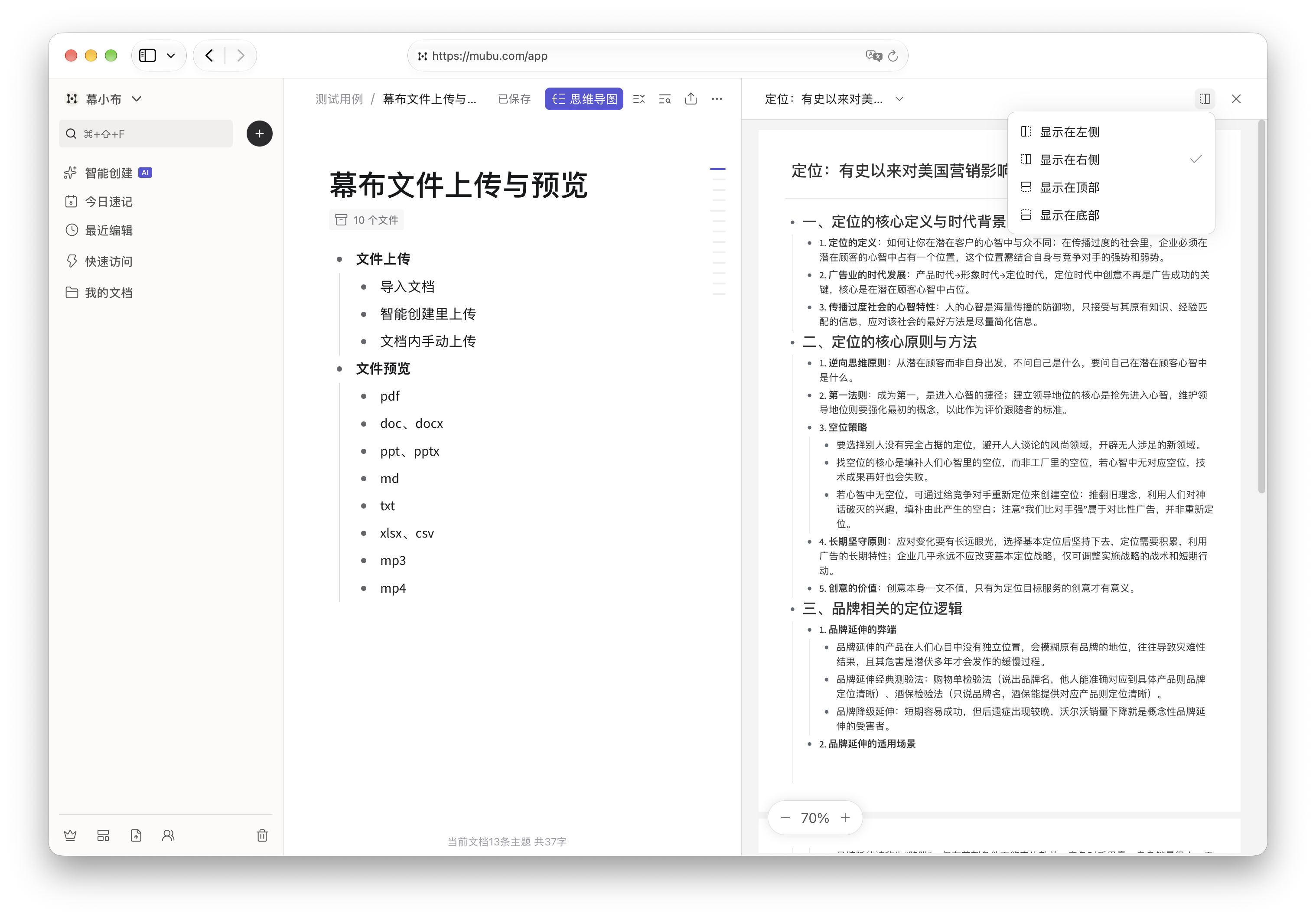The width and height of the screenshot is (1316, 920).
Task: Click the crown premium icon
Action: (71, 835)
